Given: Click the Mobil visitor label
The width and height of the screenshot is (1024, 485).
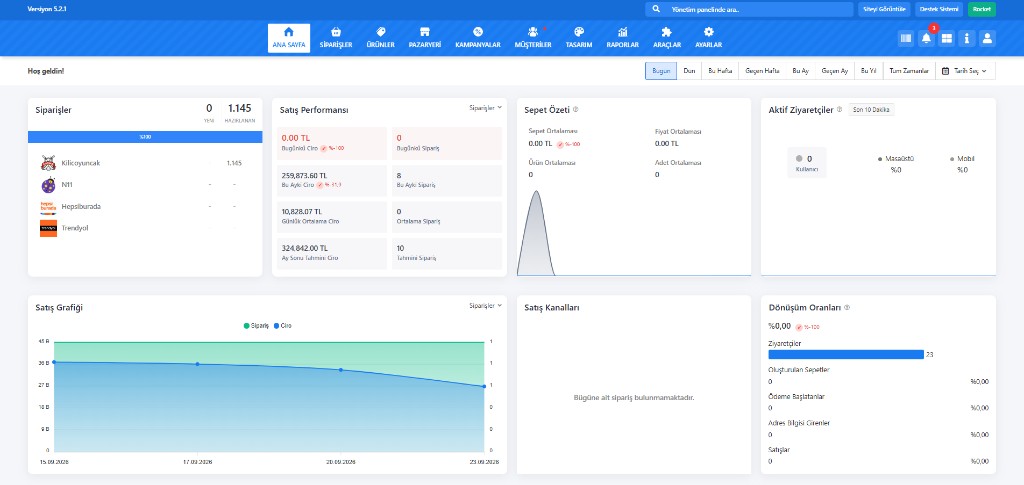Looking at the screenshot, I should click(x=963, y=159).
